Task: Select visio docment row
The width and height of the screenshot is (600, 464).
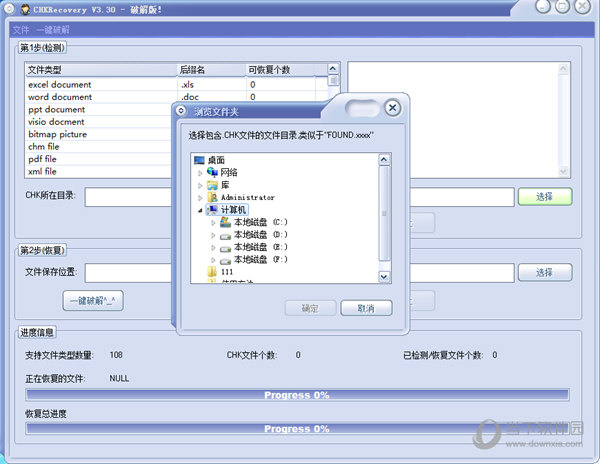Action: 99,122
